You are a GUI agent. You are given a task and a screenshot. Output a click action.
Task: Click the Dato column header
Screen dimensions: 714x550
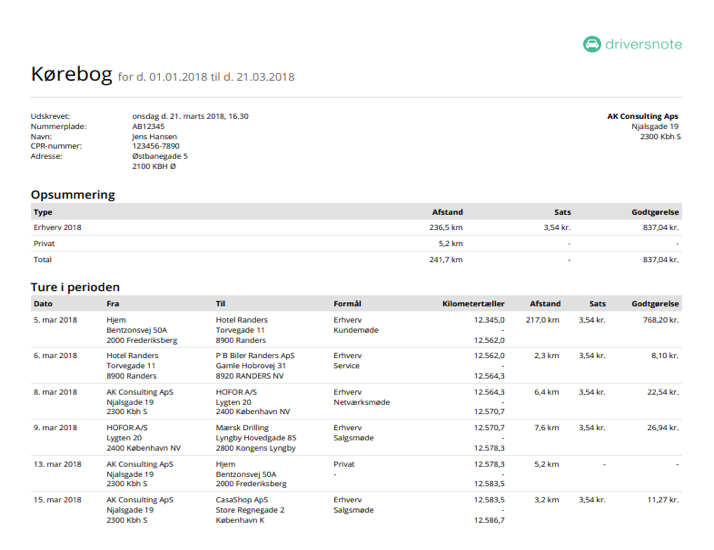point(43,304)
